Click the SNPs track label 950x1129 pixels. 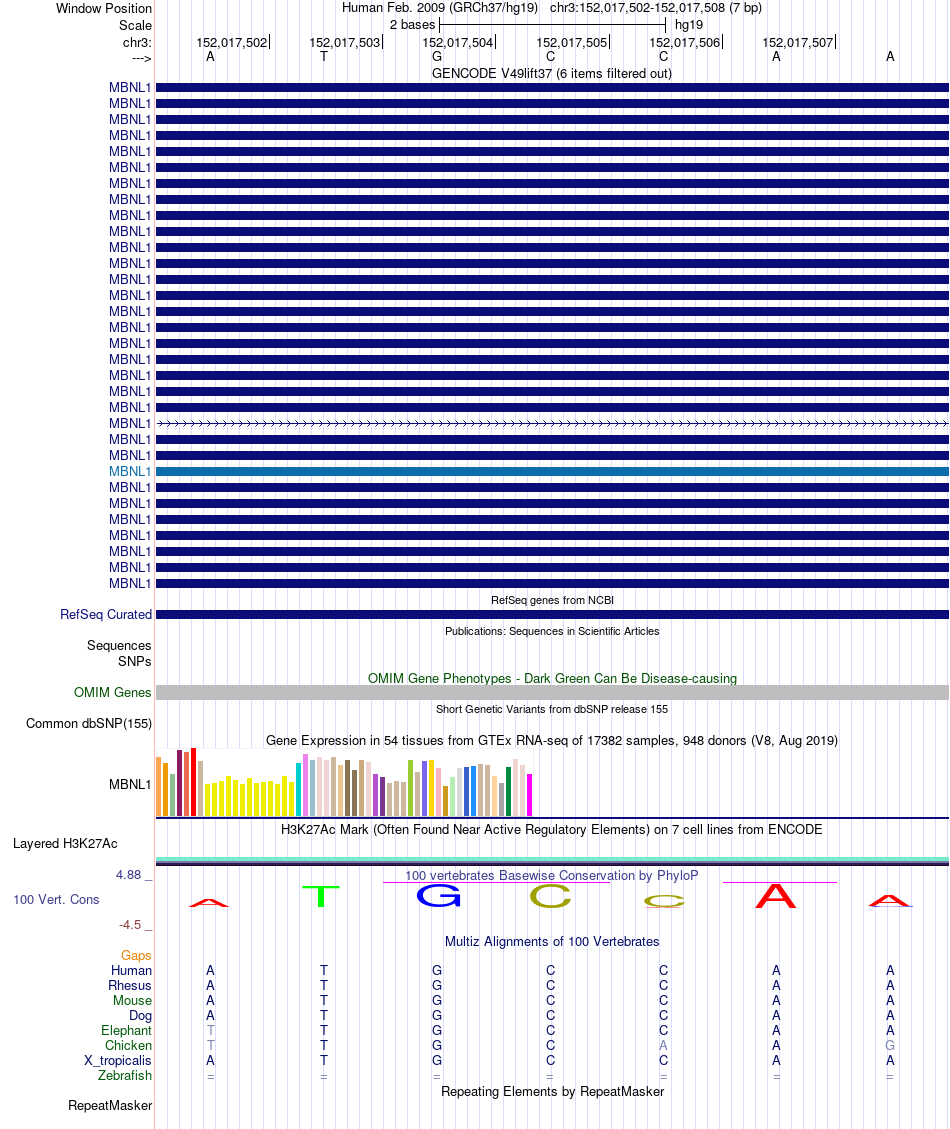(x=135, y=661)
